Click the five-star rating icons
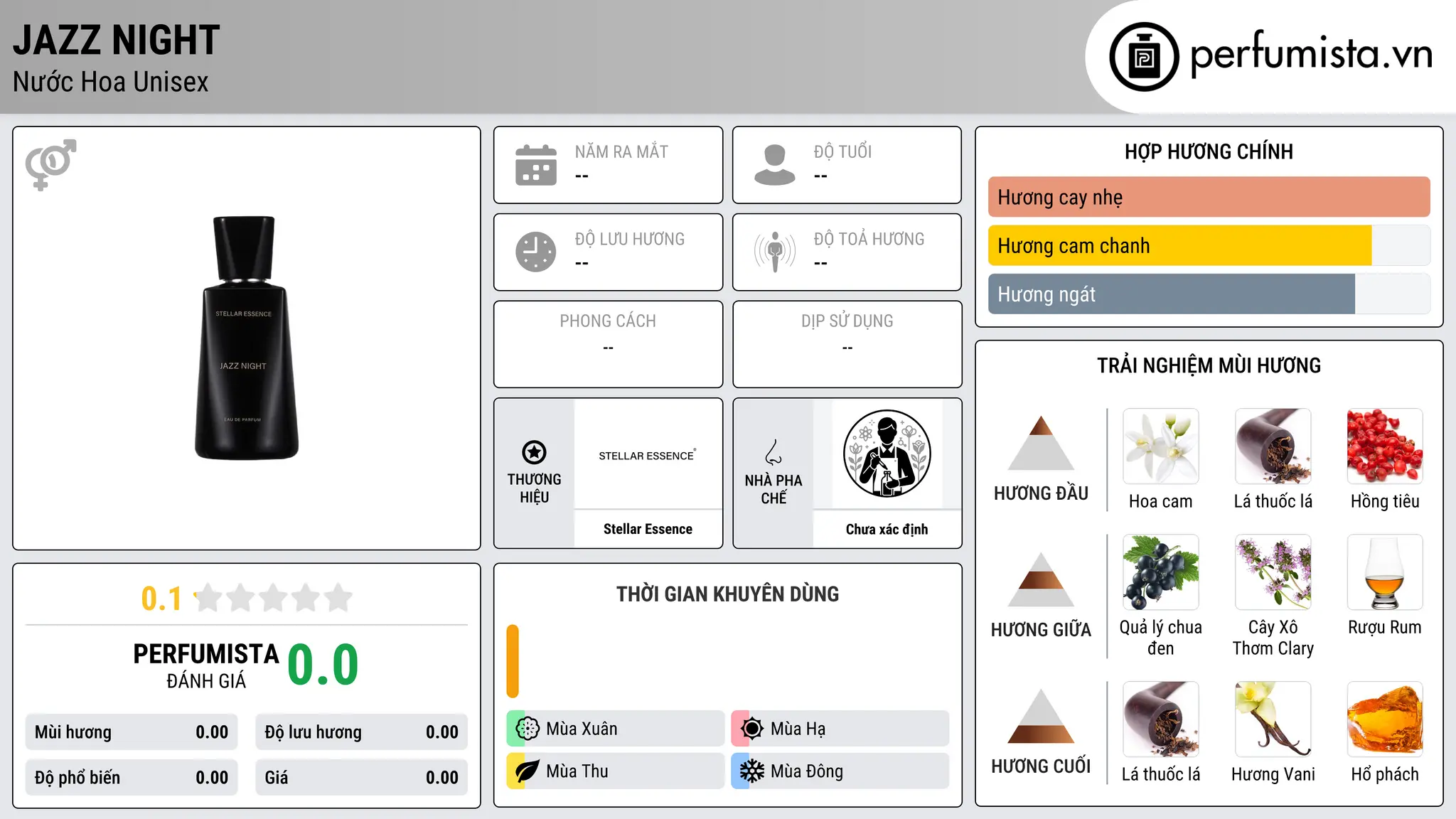The width and height of the screenshot is (1456, 819). [274, 598]
